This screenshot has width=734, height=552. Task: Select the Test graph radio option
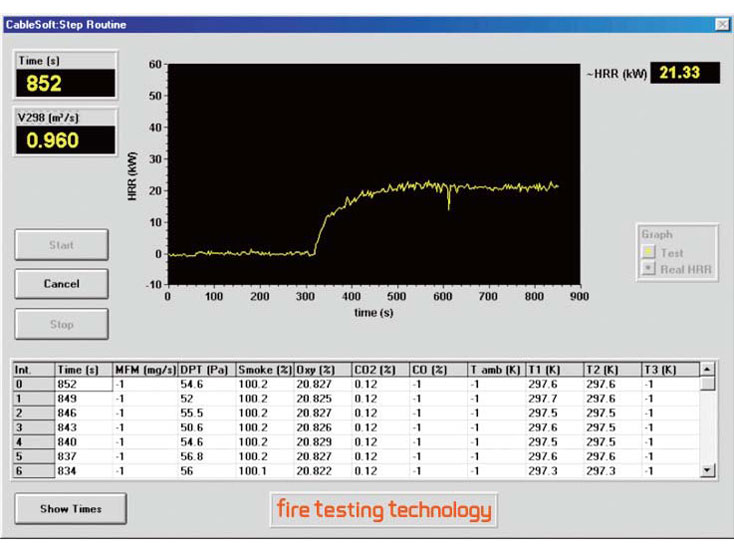coord(648,254)
